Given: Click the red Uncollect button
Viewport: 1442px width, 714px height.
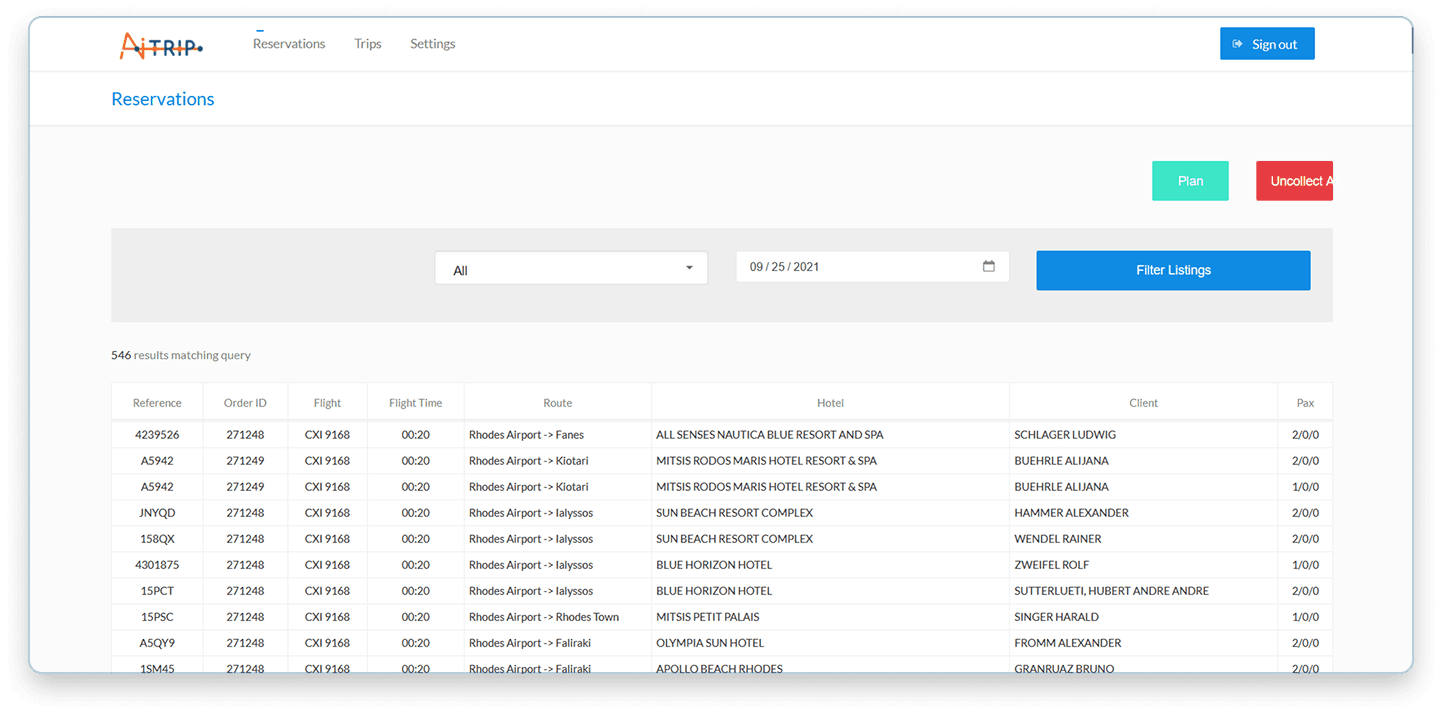Looking at the screenshot, I should tap(1295, 181).
